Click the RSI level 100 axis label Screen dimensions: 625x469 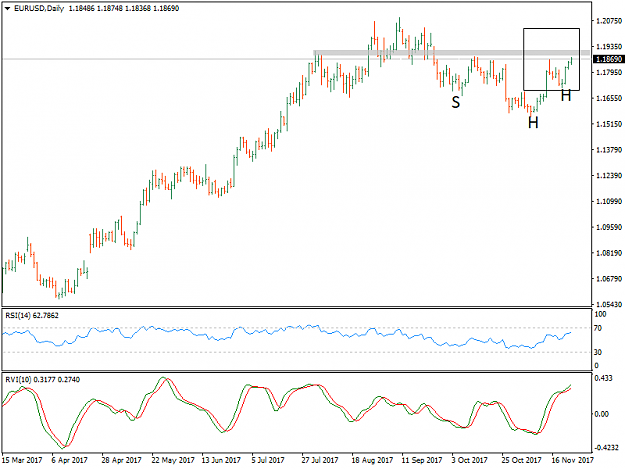click(600, 314)
